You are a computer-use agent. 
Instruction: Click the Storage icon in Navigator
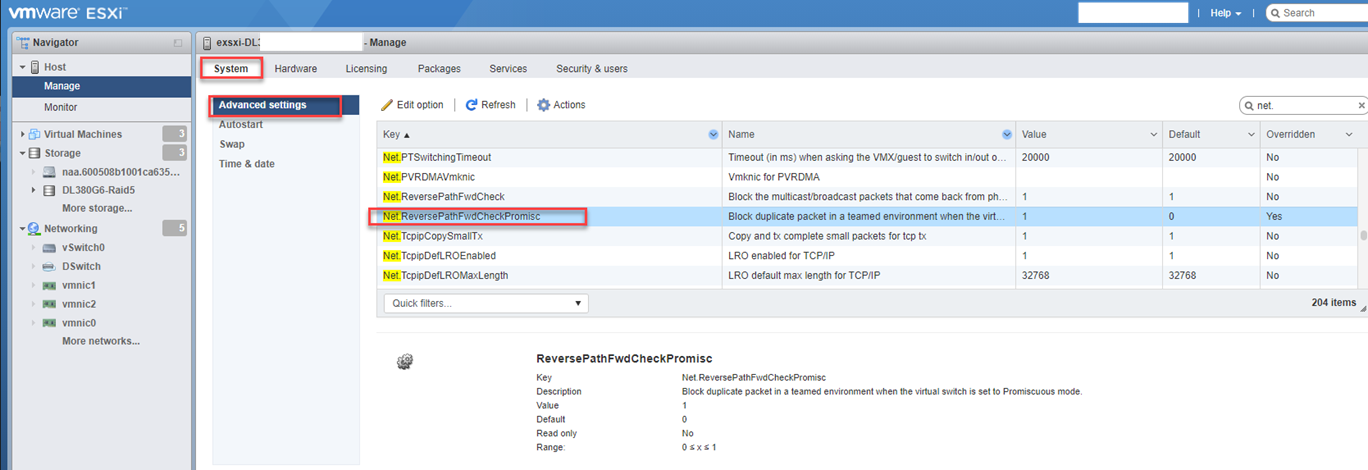point(34,153)
